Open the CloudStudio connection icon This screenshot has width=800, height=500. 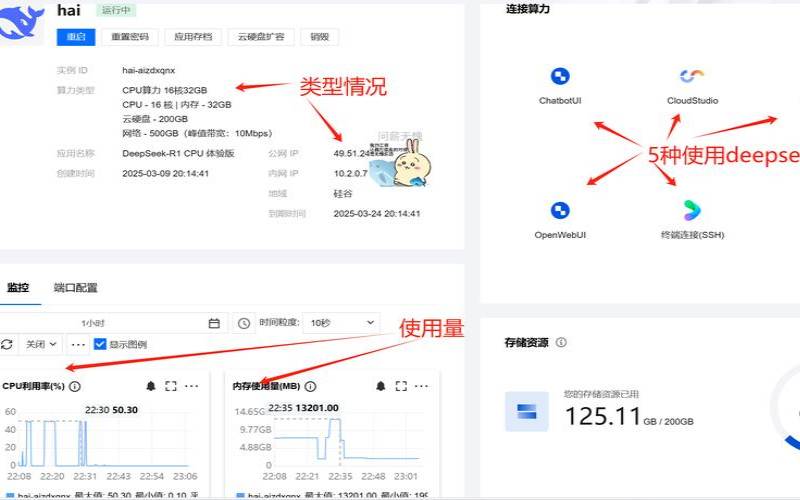[x=692, y=77]
